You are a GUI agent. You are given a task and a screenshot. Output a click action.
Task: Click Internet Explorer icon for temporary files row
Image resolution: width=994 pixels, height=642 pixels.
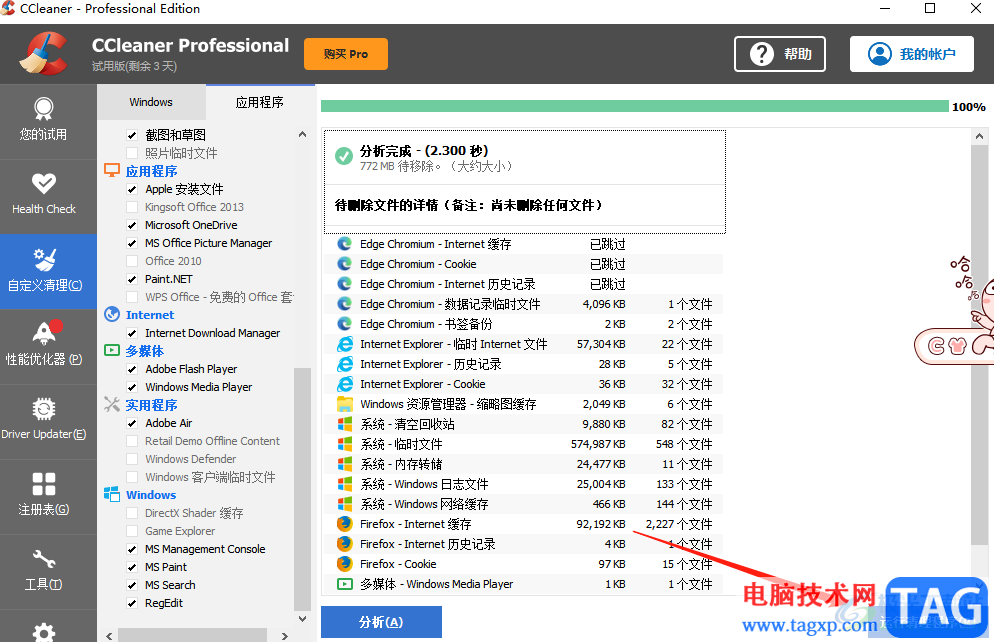(x=344, y=344)
